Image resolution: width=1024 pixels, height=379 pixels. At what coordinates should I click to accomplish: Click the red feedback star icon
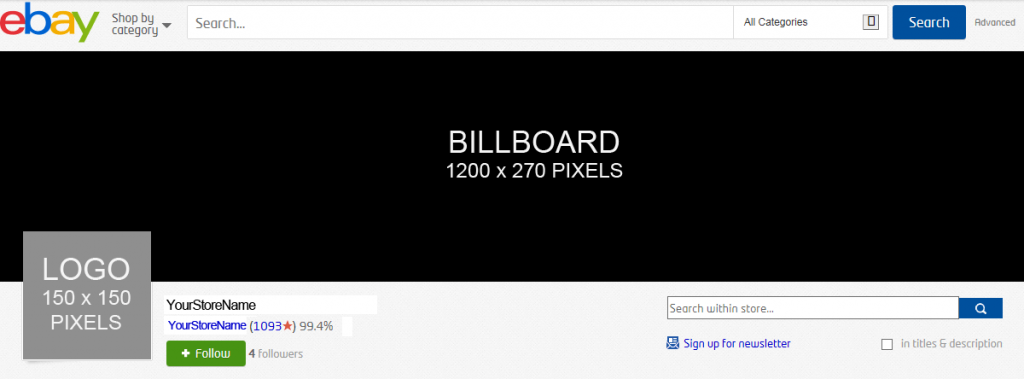coord(287,325)
